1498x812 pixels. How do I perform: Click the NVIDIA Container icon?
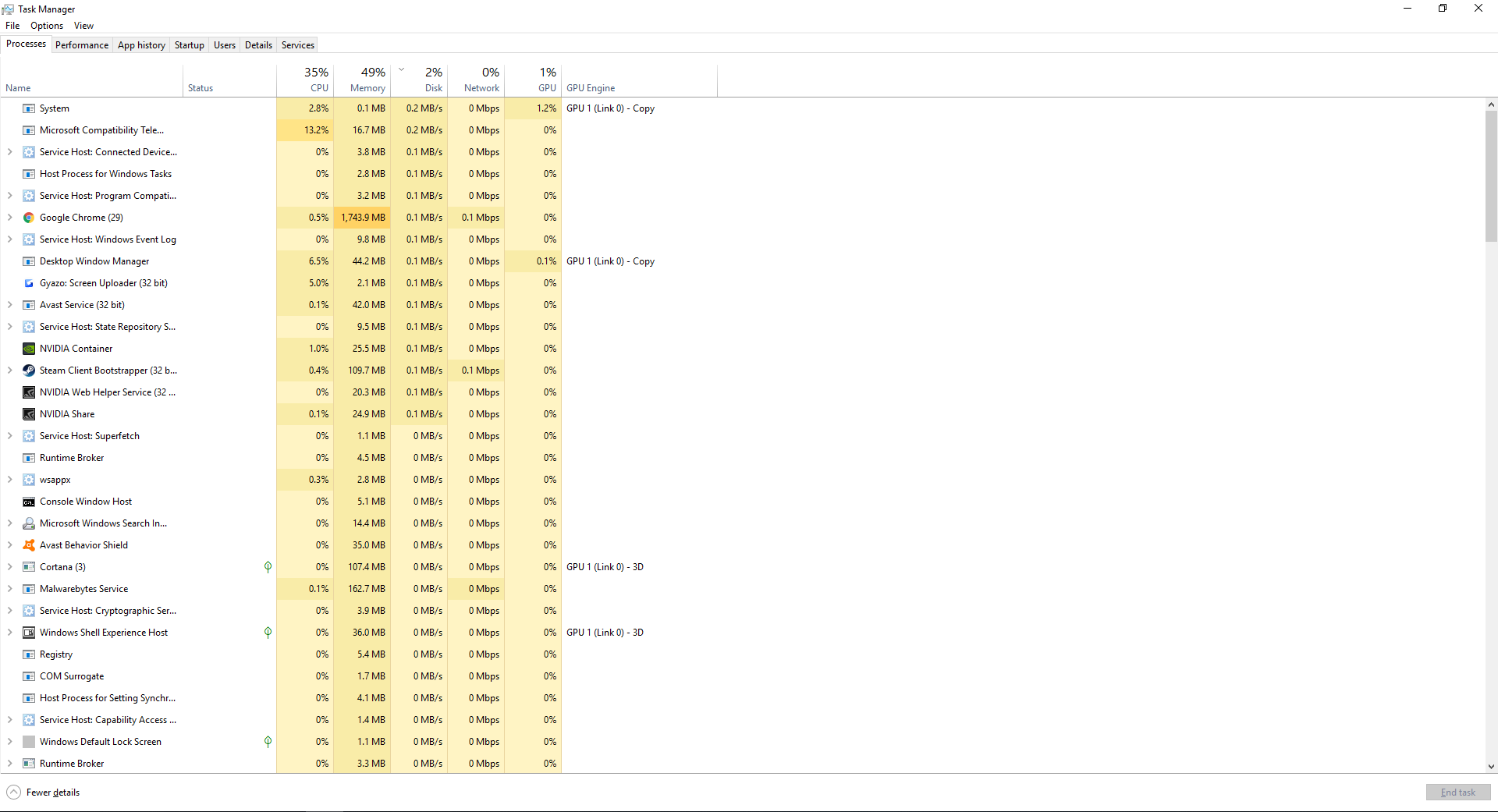pyautogui.click(x=29, y=349)
